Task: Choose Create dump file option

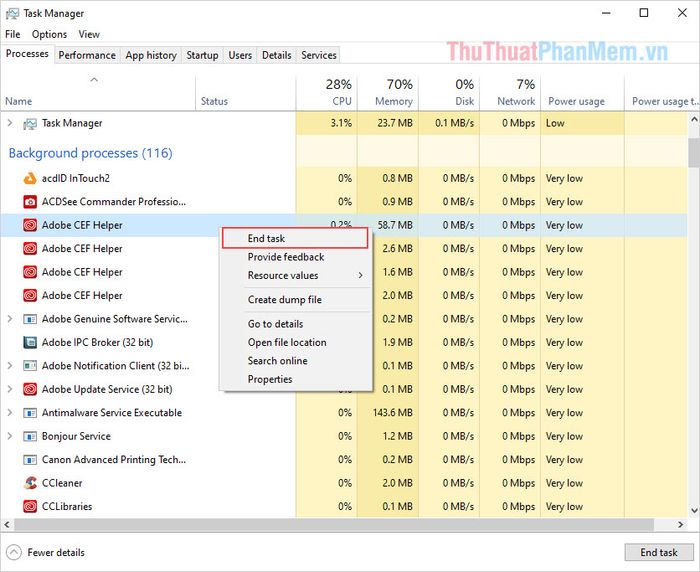Action: coord(295,300)
